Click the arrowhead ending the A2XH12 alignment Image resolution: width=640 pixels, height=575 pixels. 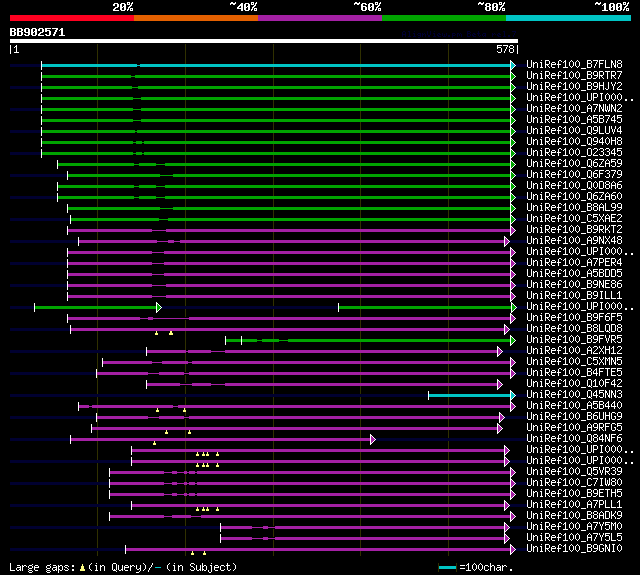pos(500,351)
